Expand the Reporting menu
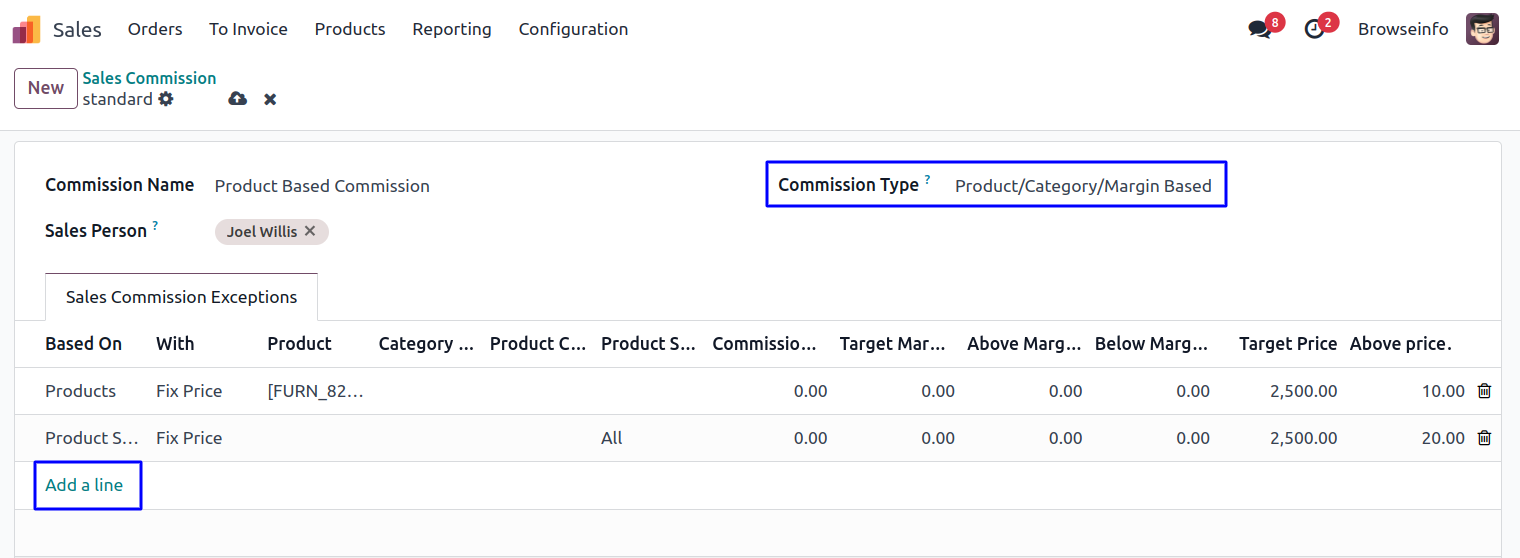1520x558 pixels. pyautogui.click(x=452, y=30)
